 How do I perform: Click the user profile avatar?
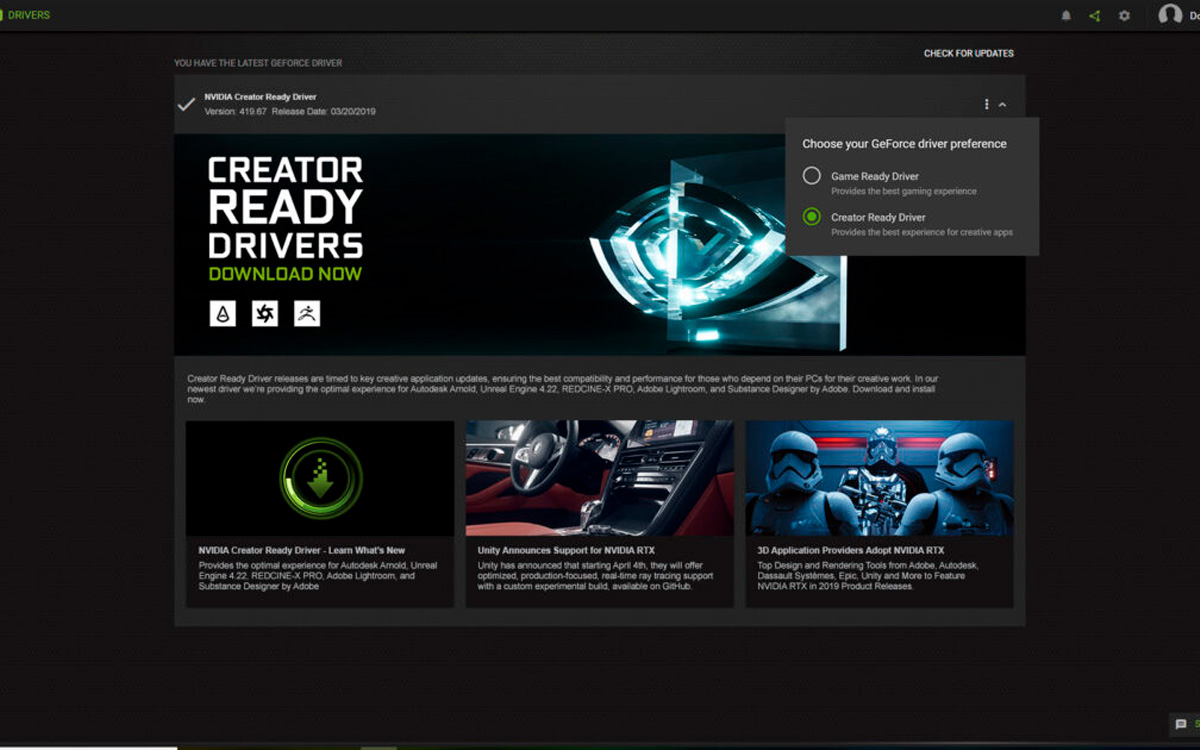pos(1169,15)
